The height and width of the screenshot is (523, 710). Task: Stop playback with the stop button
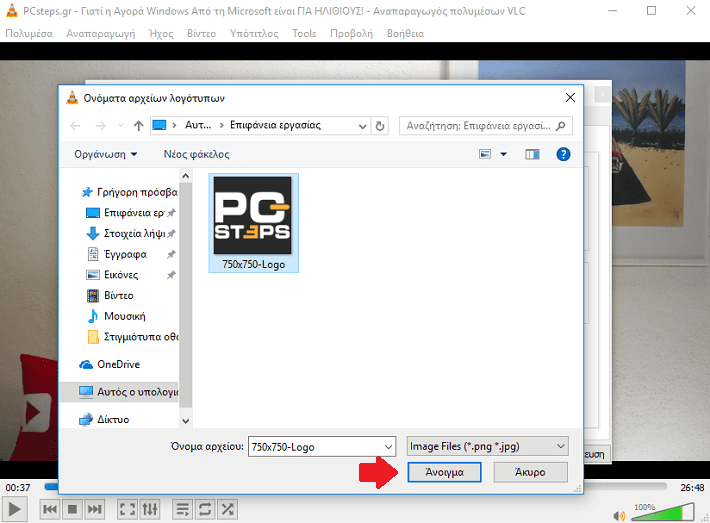point(72,509)
